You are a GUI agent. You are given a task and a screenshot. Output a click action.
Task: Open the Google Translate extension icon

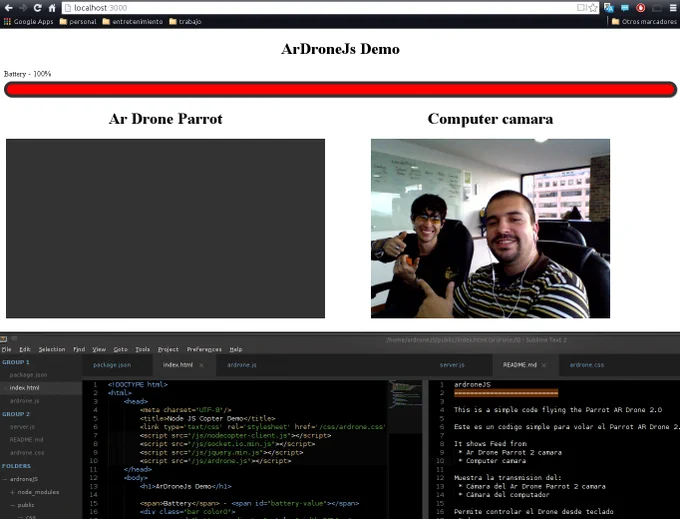click(x=609, y=8)
